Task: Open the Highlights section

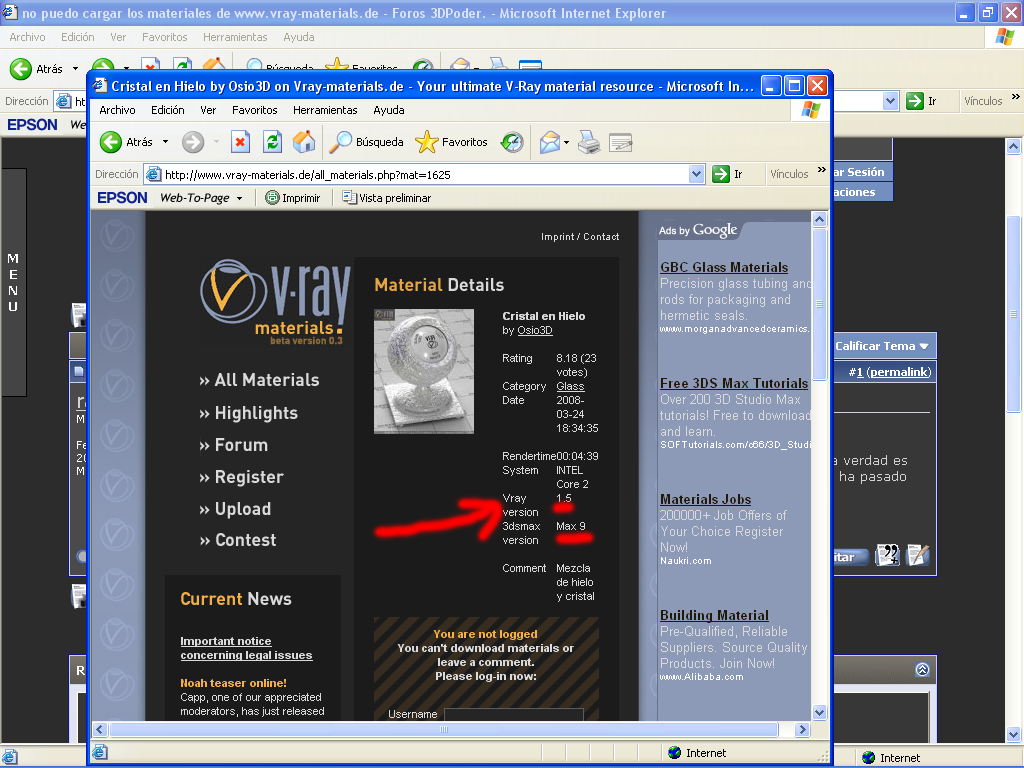Action: coord(248,413)
